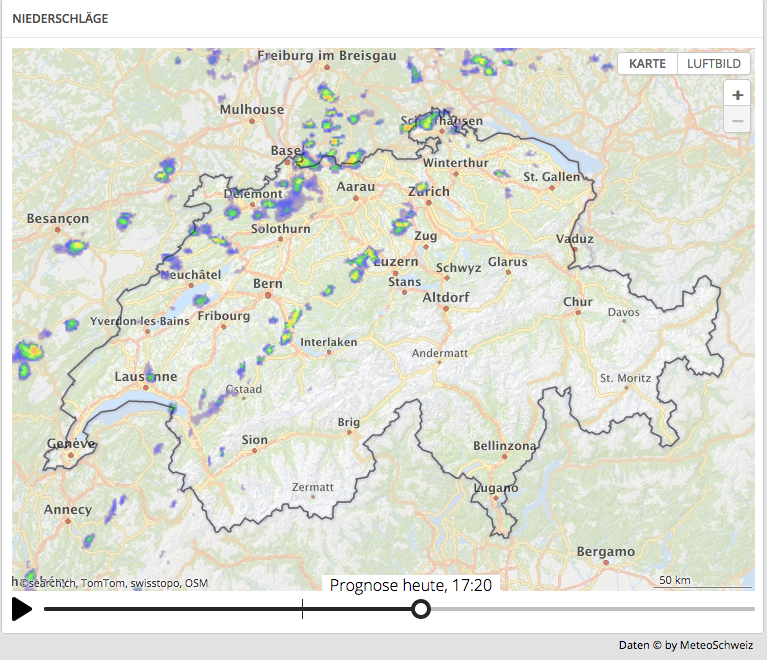Open the search.ch attribution link
Viewport: 767px width, 660px height.
[50, 583]
